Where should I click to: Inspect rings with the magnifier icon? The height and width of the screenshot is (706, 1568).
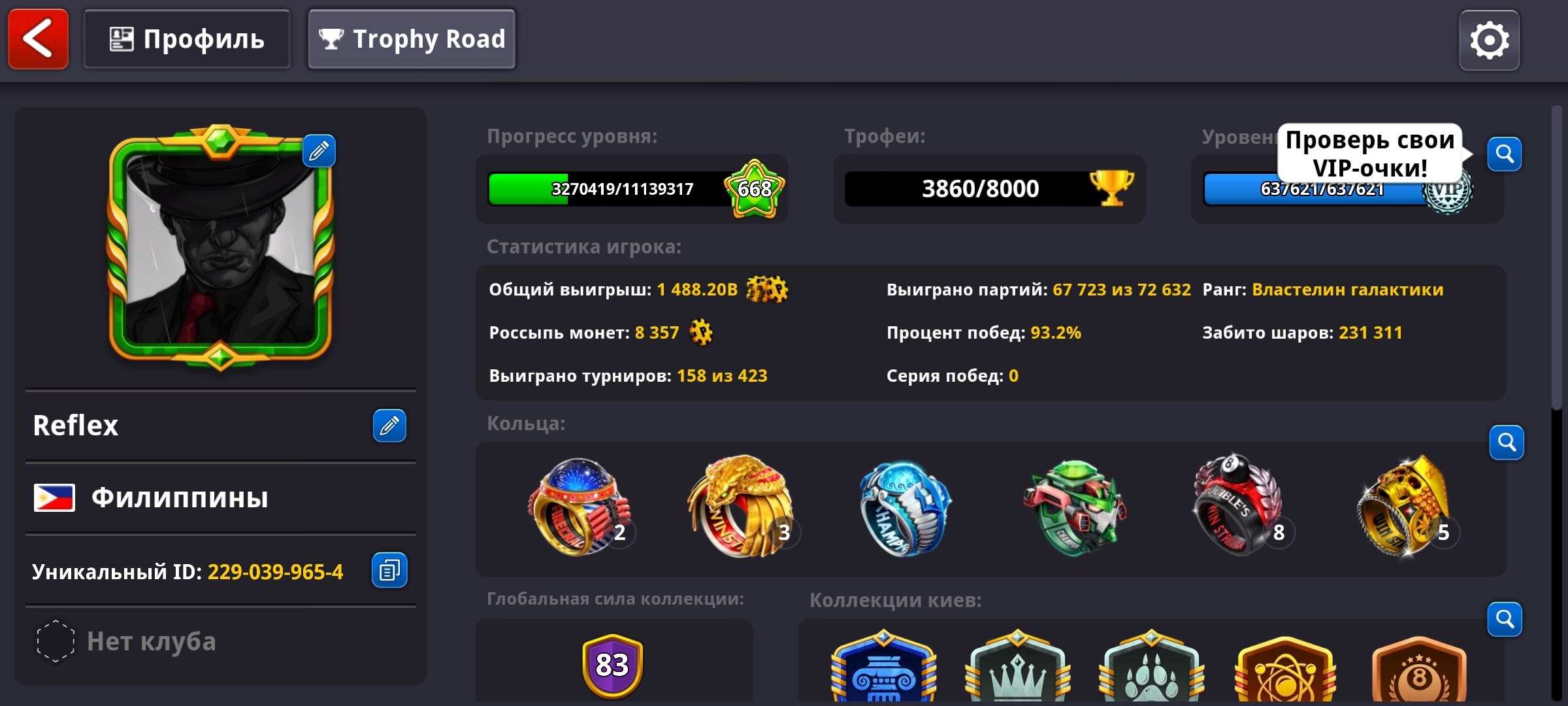tap(1507, 443)
